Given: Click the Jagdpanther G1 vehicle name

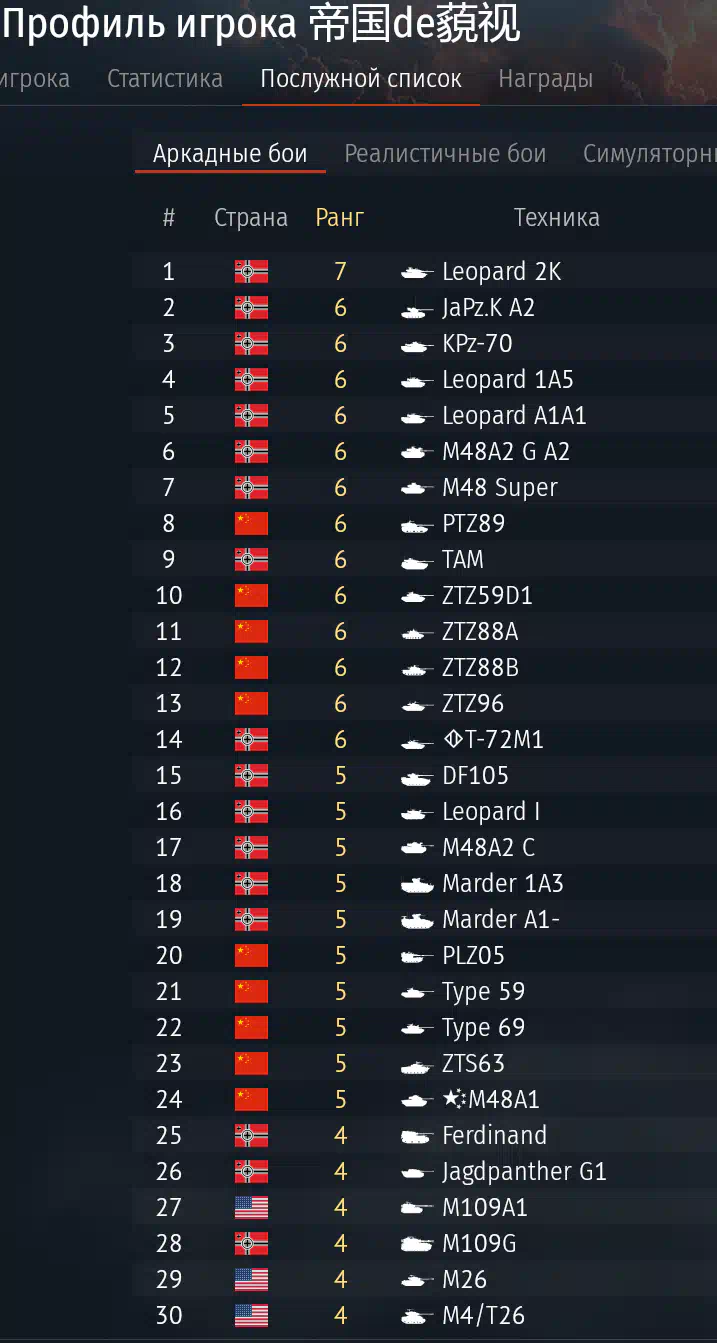Looking at the screenshot, I should point(524,1172).
